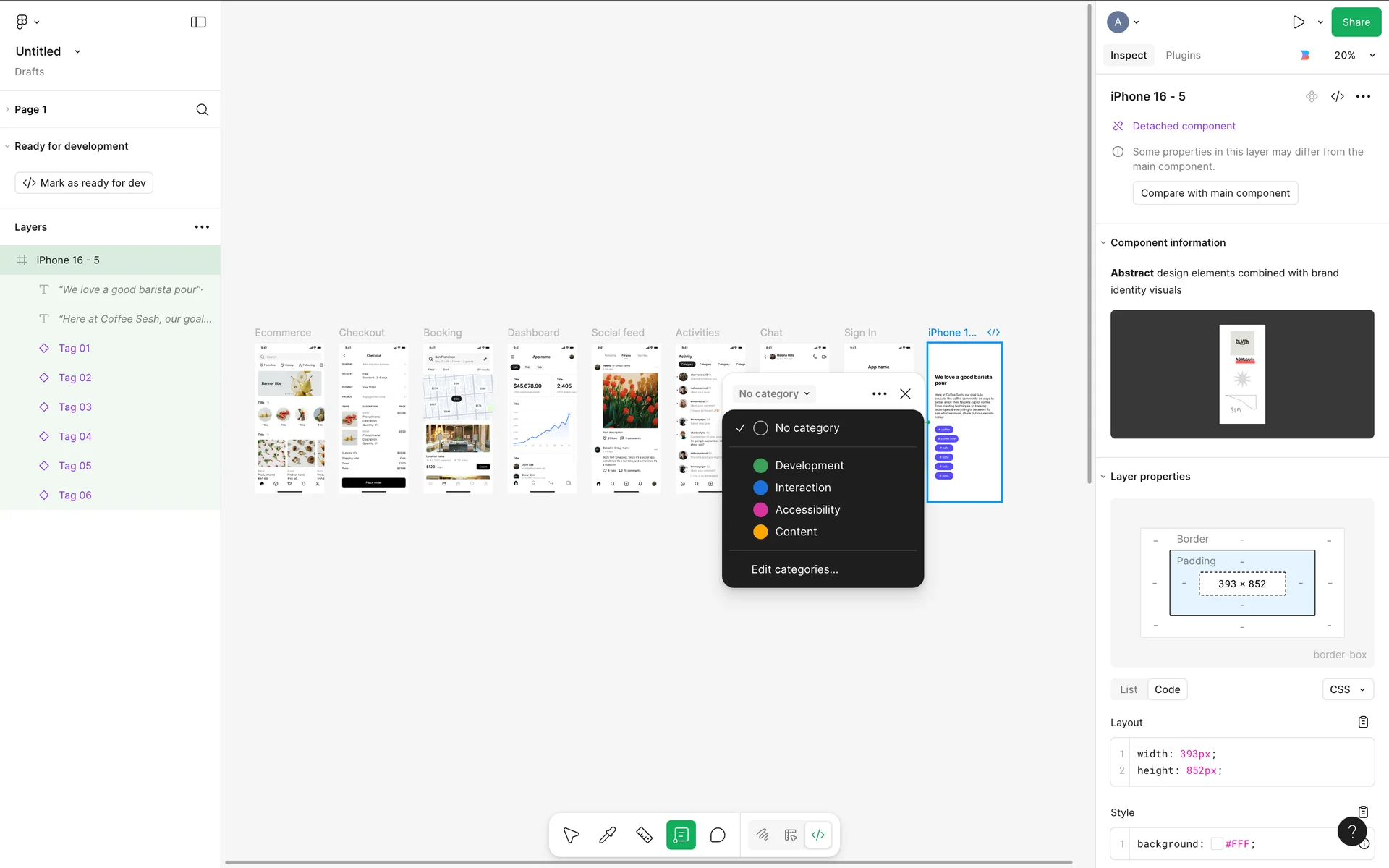Select Edit categories menu entry

point(794,570)
